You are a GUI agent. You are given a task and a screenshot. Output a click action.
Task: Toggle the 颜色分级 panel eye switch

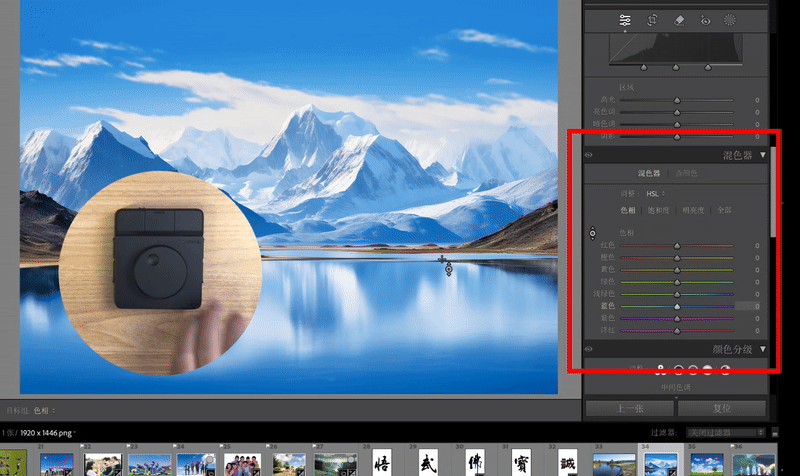click(x=588, y=349)
